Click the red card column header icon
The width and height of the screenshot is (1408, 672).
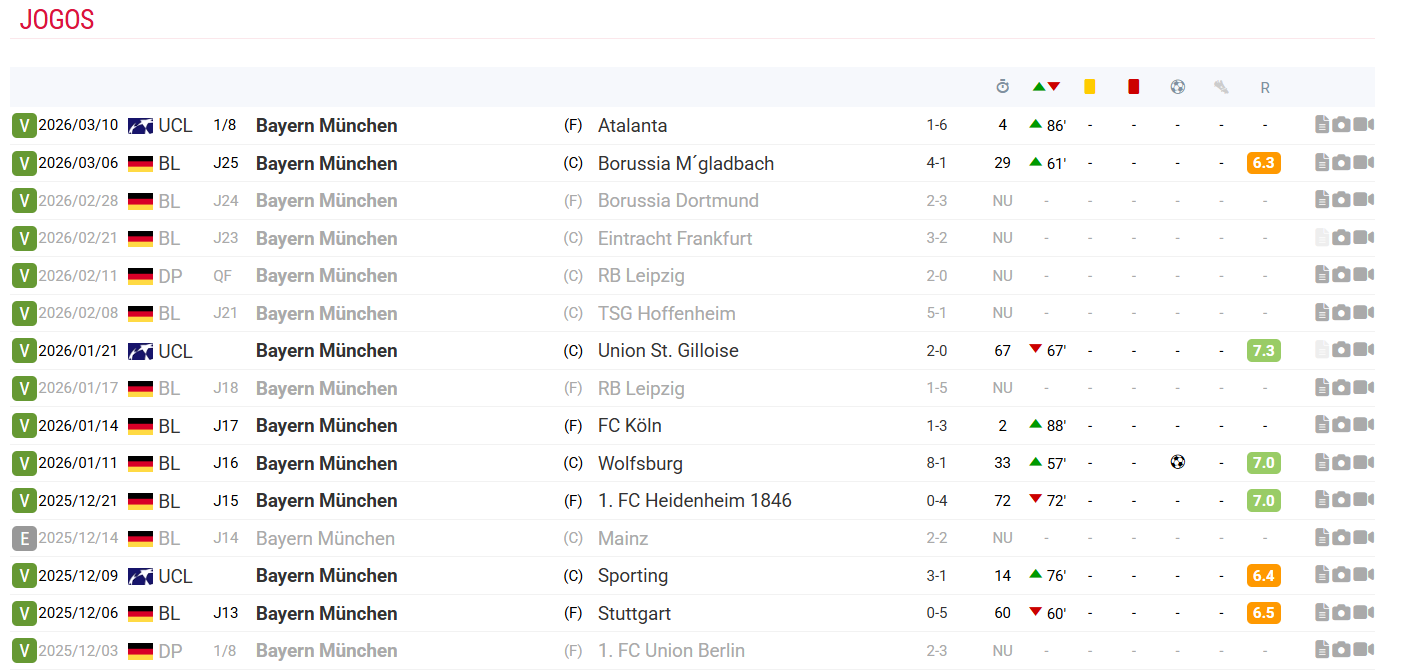(x=1133, y=87)
